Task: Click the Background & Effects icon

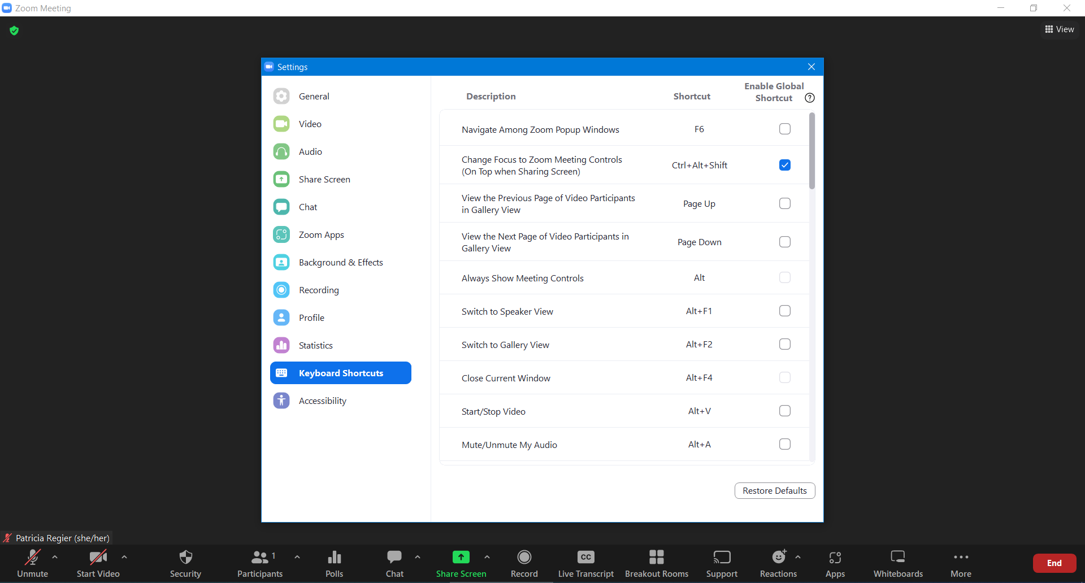Action: tap(281, 262)
